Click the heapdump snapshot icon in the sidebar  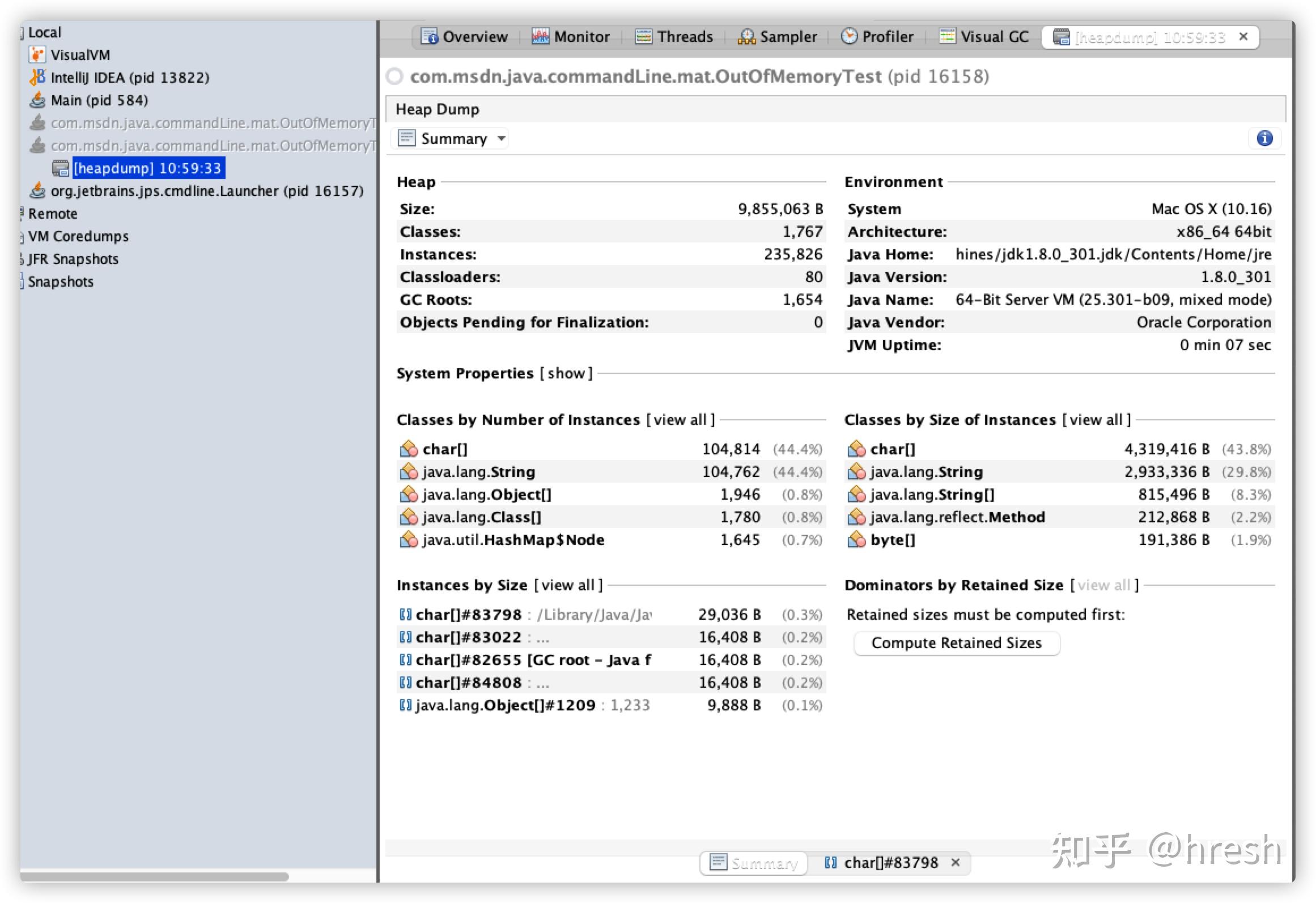[x=61, y=168]
